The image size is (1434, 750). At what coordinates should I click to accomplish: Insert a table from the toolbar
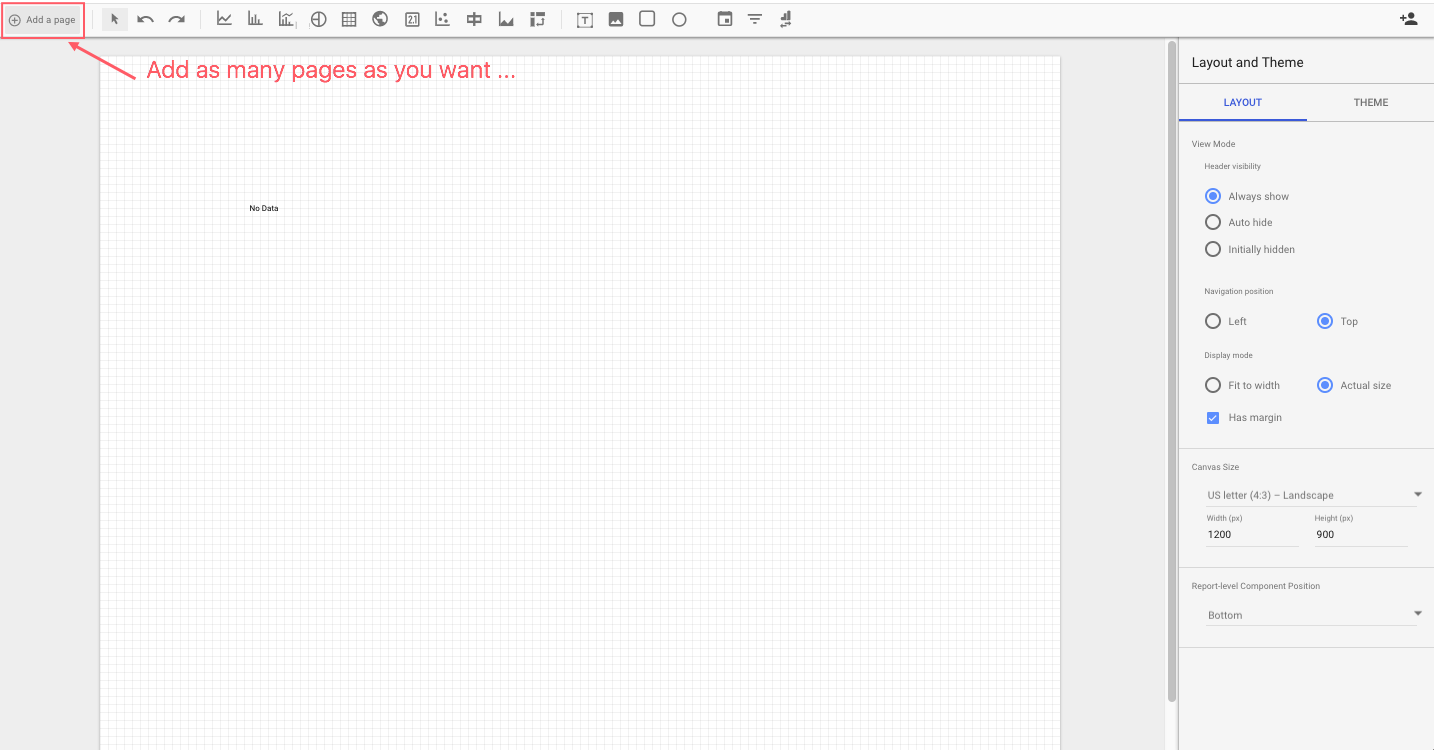click(349, 18)
